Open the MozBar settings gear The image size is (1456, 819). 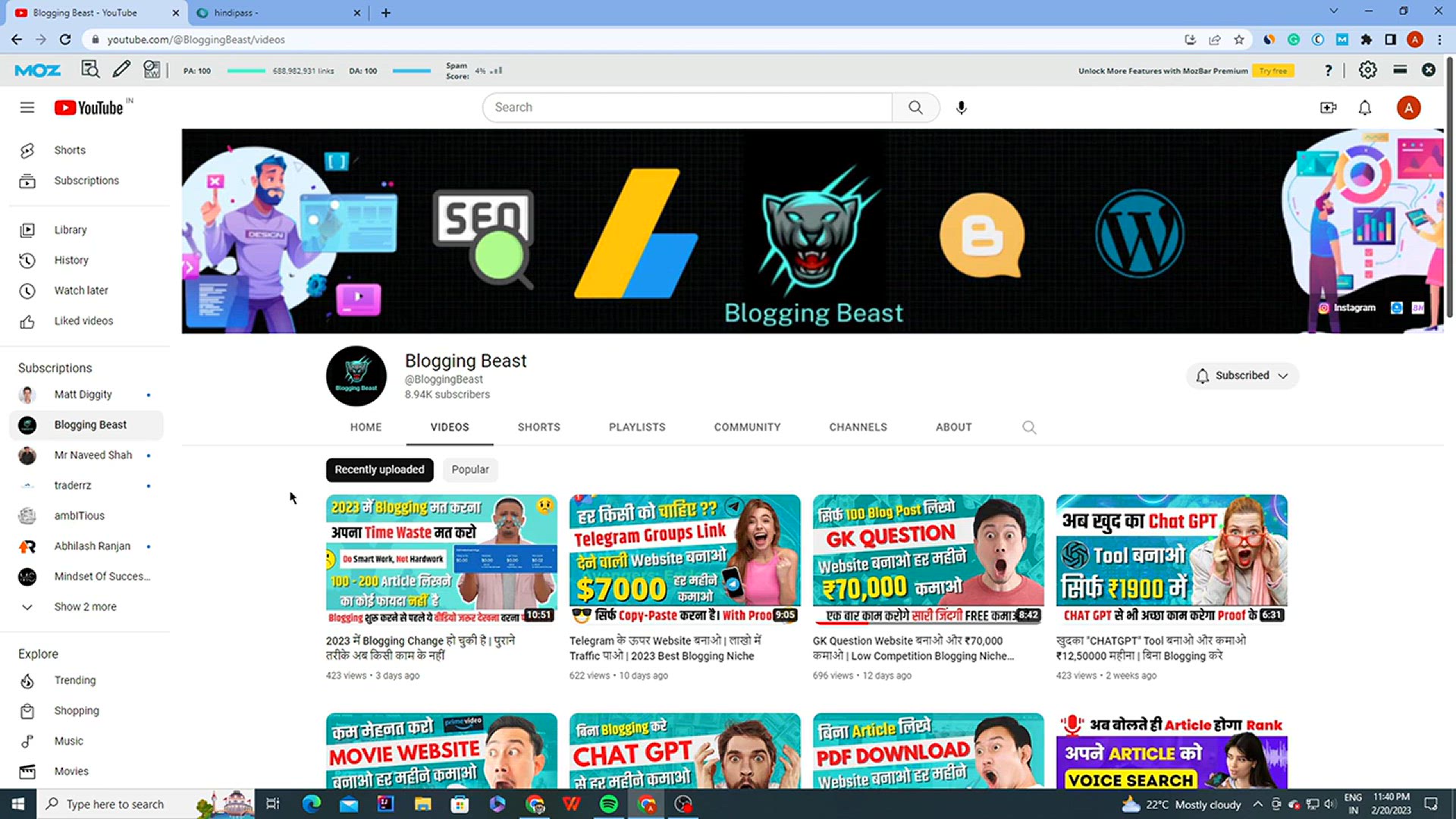pyautogui.click(x=1367, y=70)
